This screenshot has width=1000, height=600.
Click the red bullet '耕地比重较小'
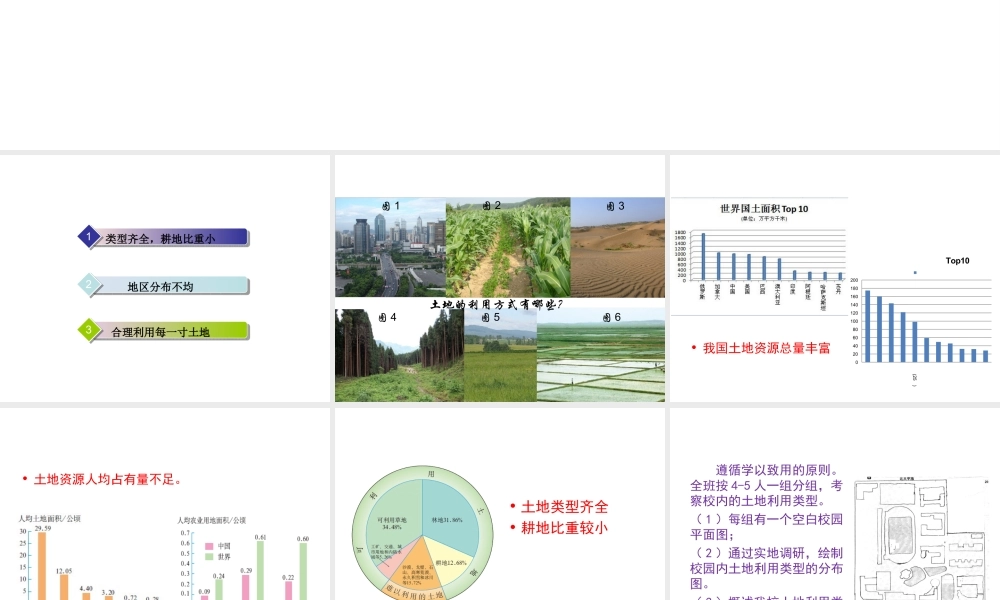(x=564, y=528)
